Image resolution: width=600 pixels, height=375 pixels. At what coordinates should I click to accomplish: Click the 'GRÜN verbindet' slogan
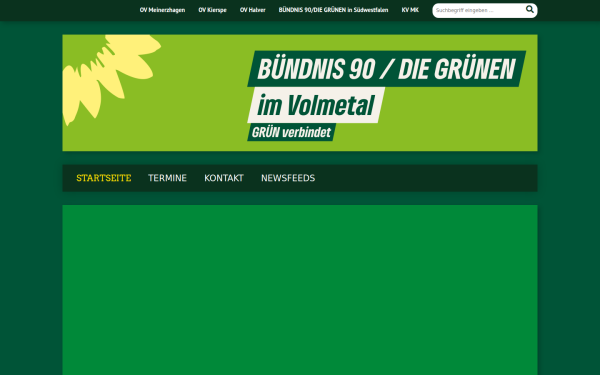point(292,132)
